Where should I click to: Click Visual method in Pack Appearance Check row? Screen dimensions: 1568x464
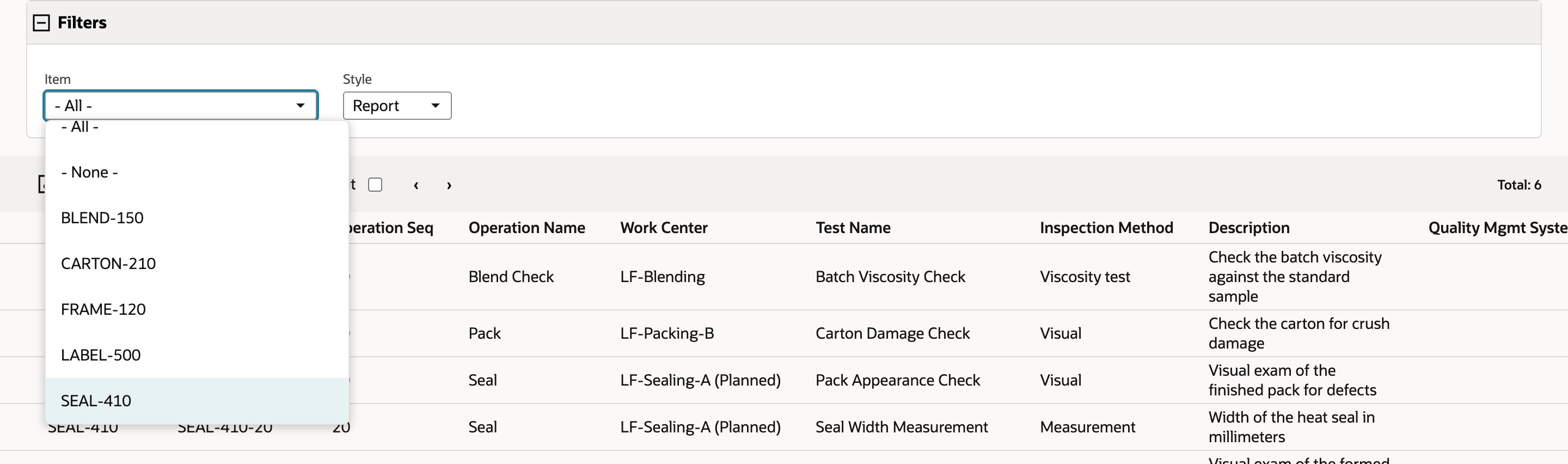click(1061, 380)
